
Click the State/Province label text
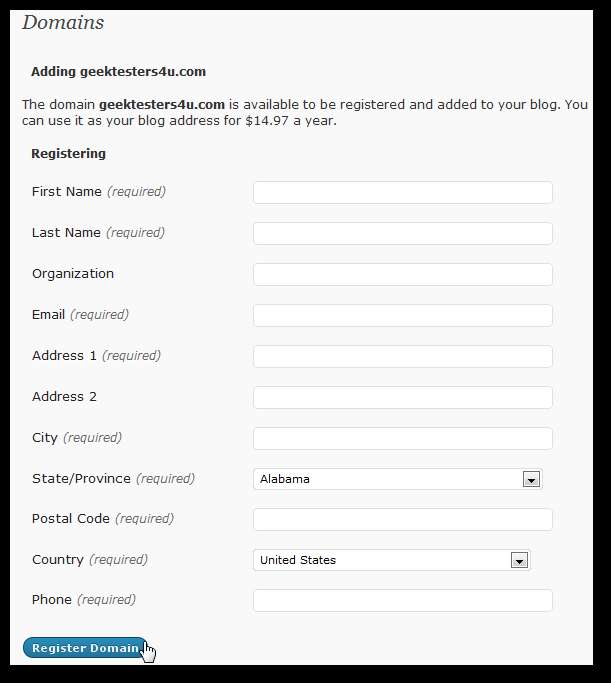tap(81, 479)
